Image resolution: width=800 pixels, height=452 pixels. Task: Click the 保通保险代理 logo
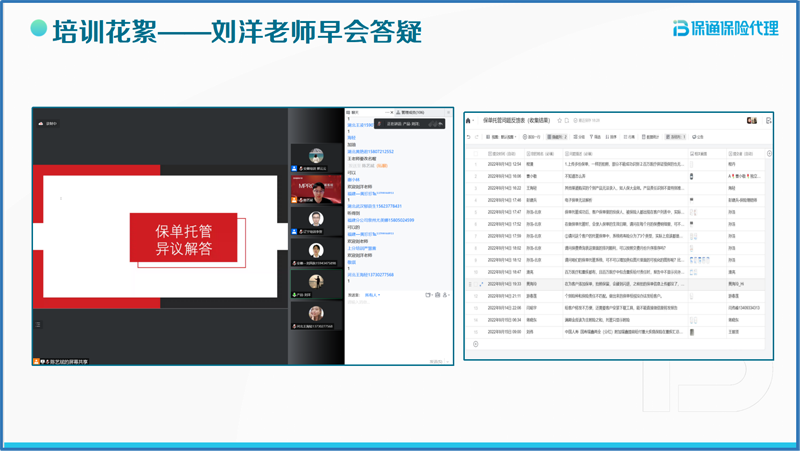725,27
